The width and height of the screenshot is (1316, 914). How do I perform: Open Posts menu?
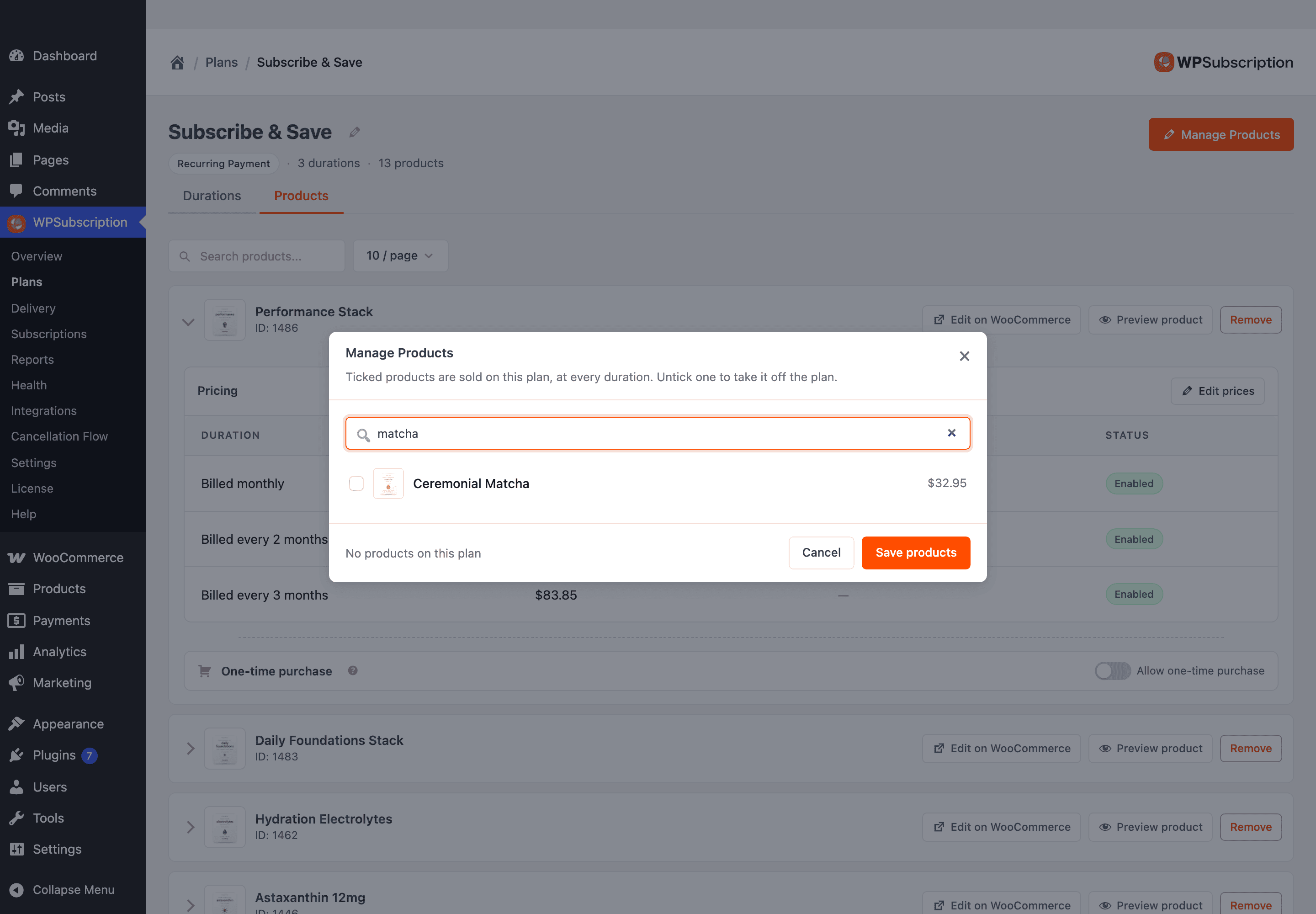pos(73,97)
